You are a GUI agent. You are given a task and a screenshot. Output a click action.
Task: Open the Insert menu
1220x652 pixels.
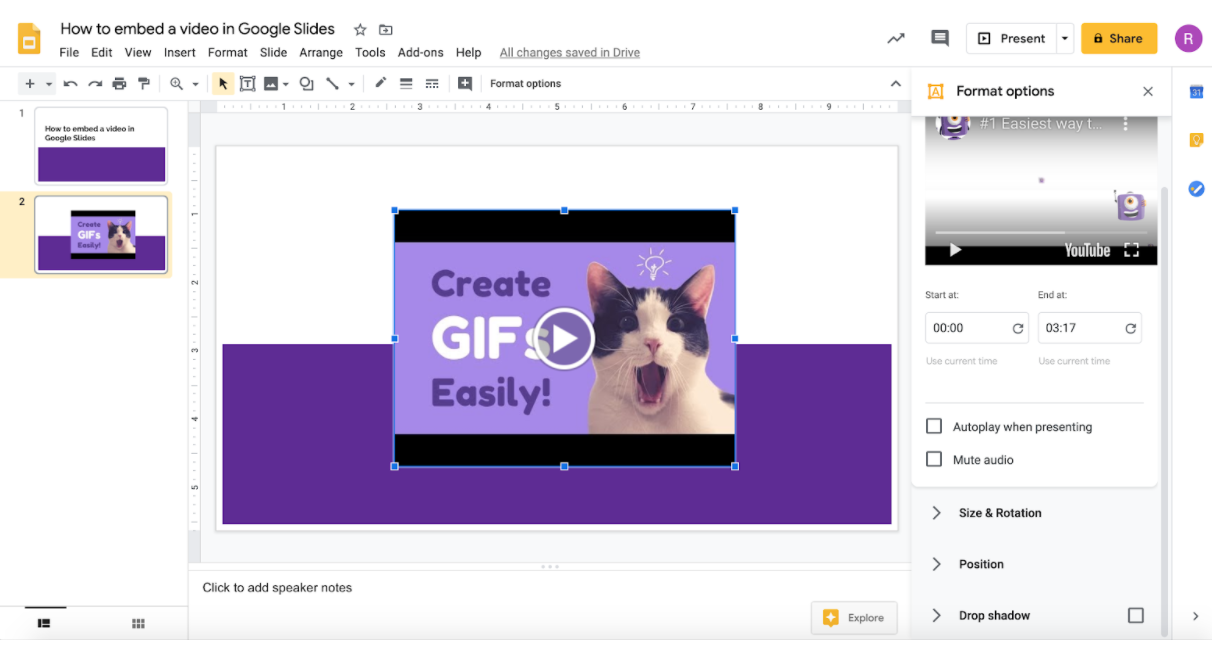pos(180,53)
